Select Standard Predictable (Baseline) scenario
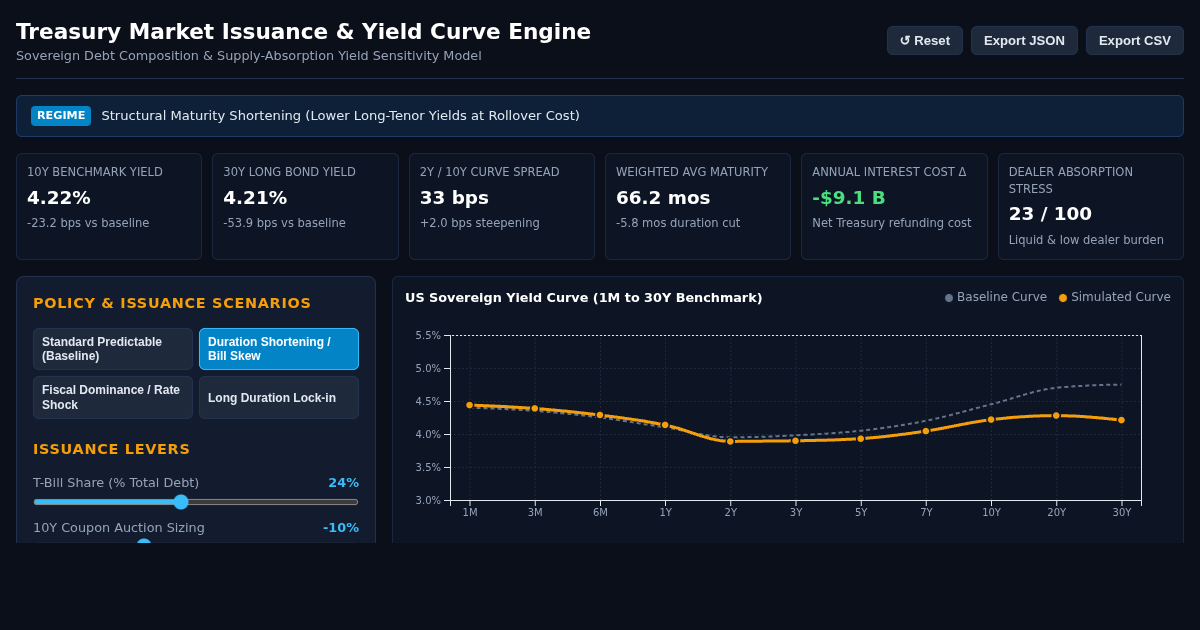 pos(113,349)
